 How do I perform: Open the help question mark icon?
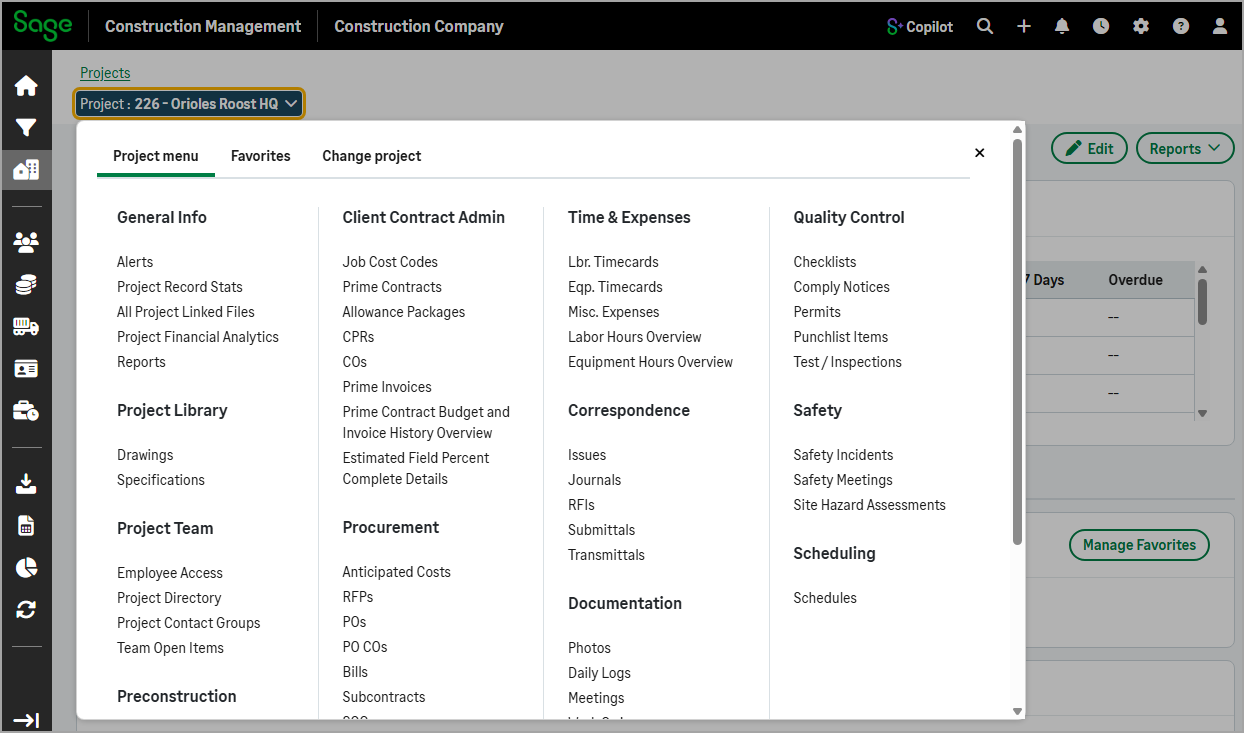click(1181, 26)
